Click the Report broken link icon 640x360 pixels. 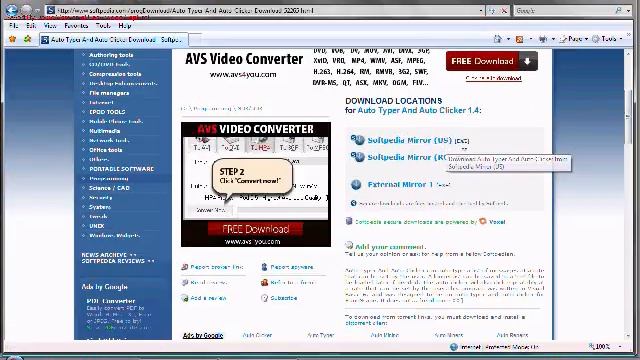point(184,267)
